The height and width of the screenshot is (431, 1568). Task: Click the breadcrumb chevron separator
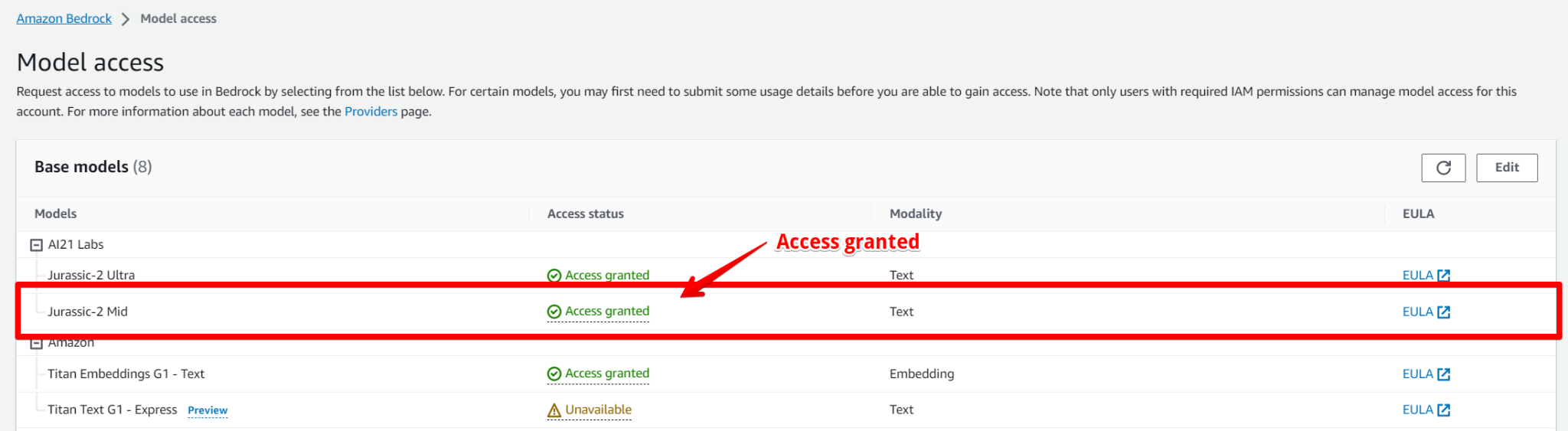coord(126,19)
